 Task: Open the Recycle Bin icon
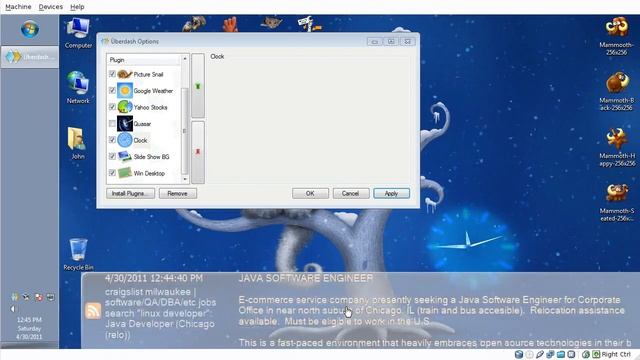[78, 254]
